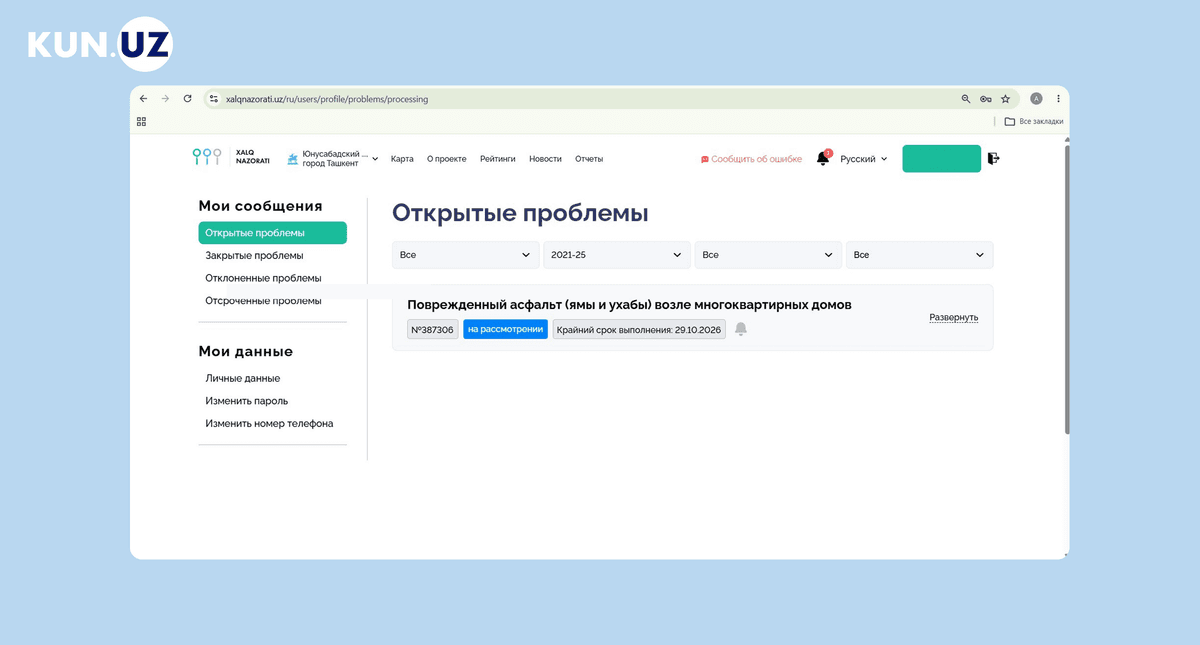Click the 'на рассмотрении' status badge
The height and width of the screenshot is (645, 1200).
(x=505, y=329)
